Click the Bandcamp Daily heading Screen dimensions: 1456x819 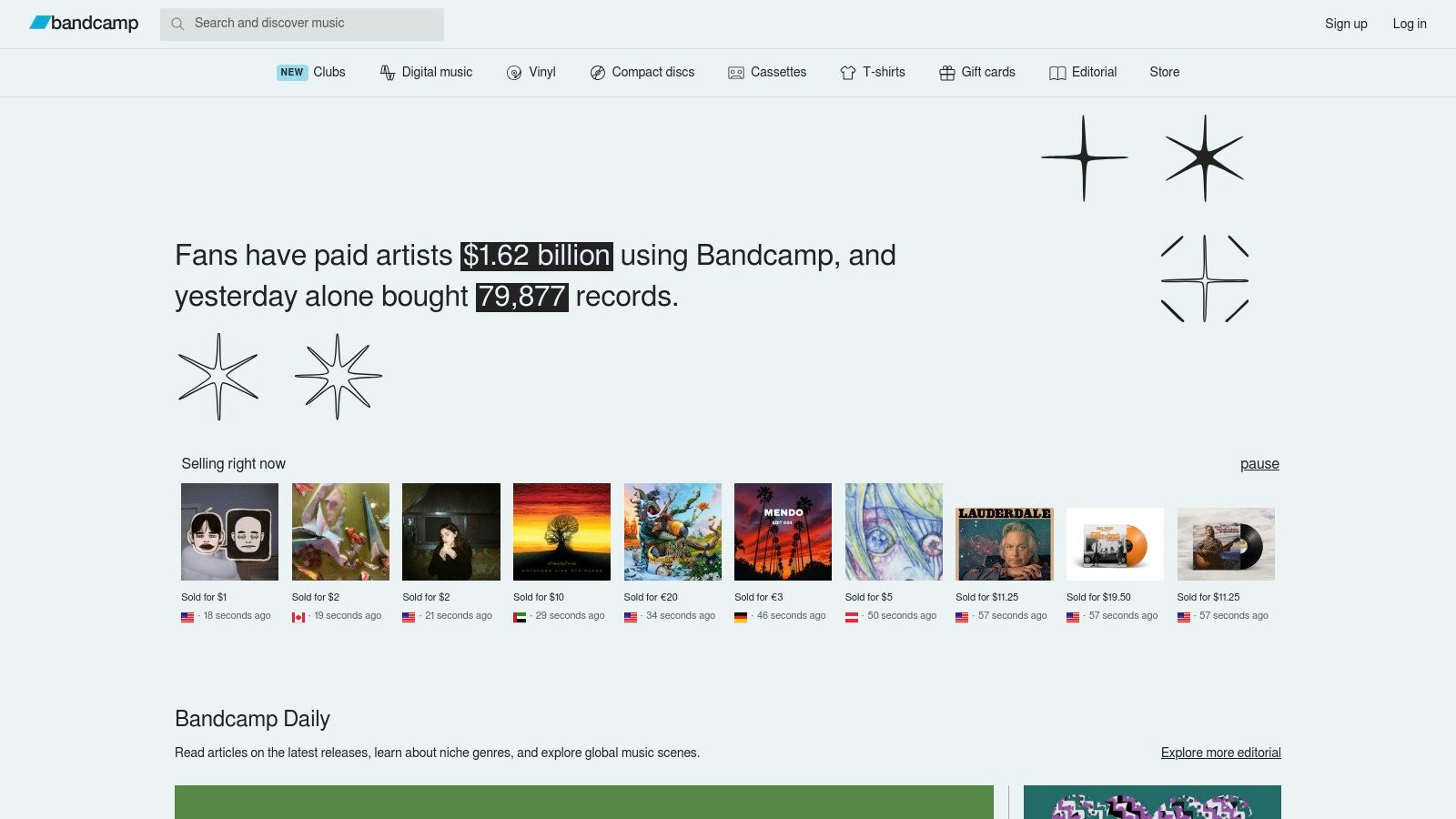point(252,719)
